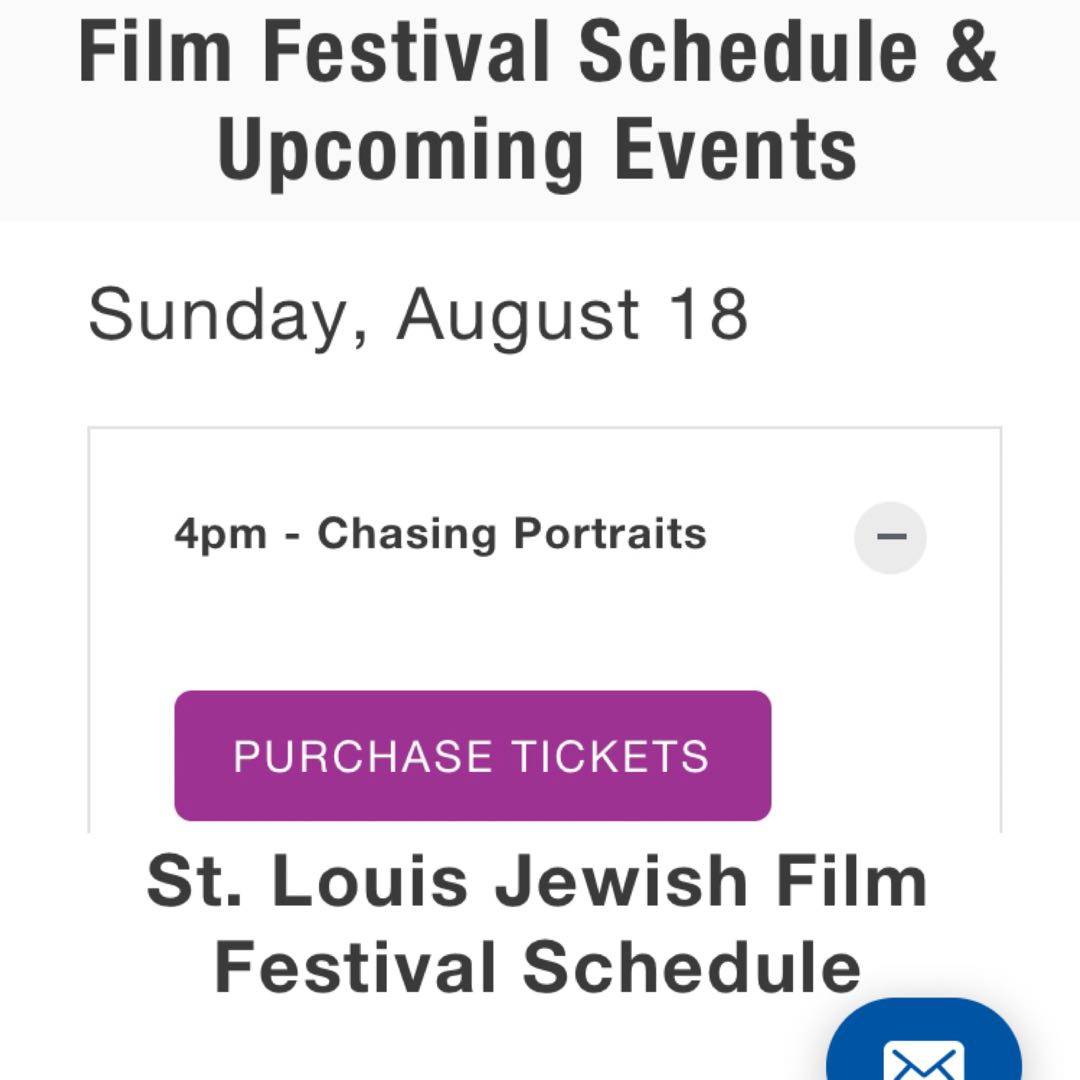Click the word "Upcoming" in the page title
This screenshot has width=1080, height=1080.
pyautogui.click(x=400, y=149)
